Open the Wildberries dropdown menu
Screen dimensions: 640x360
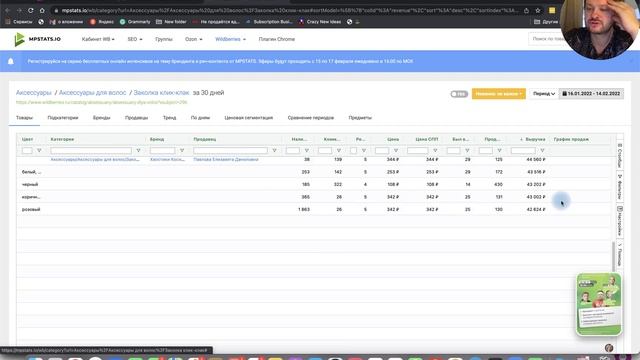click(230, 39)
